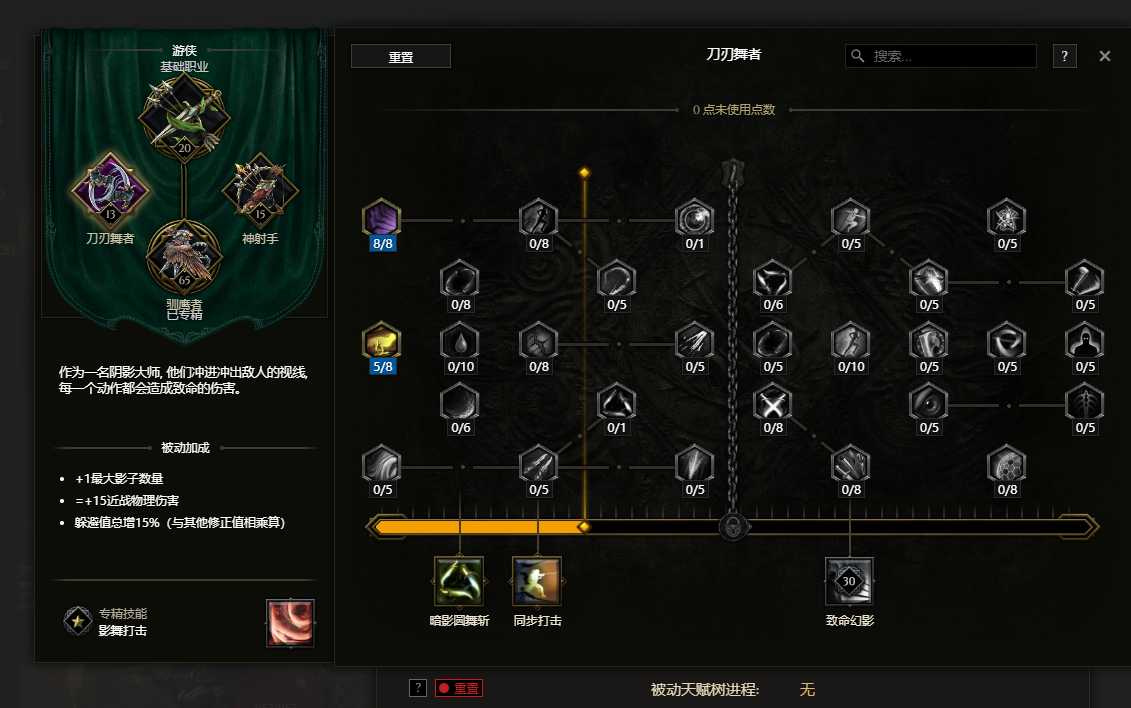Click the red 重置 button at bottom
Screen dimensions: 1131x708
coord(459,689)
